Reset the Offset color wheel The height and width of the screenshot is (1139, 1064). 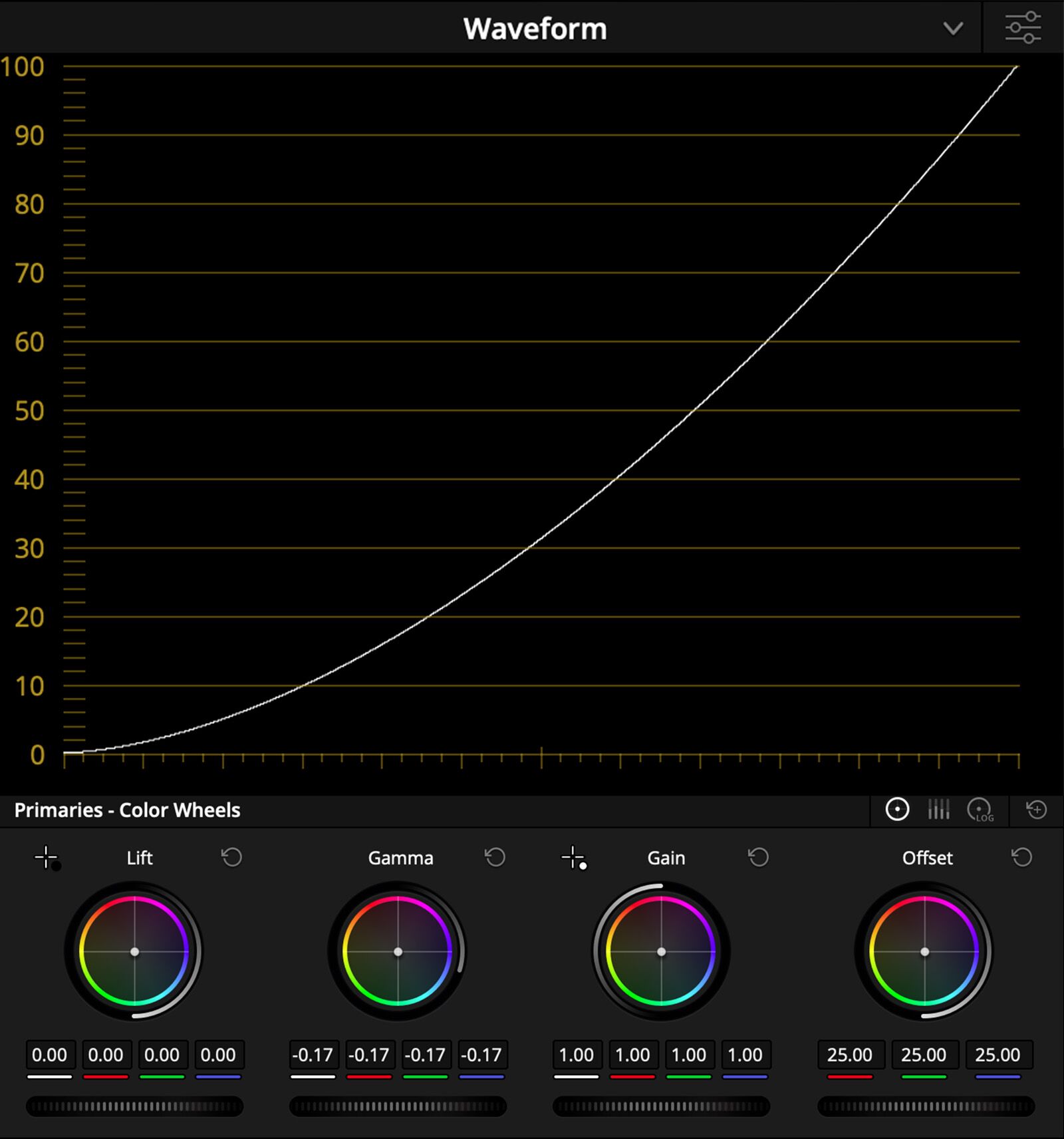click(1020, 858)
